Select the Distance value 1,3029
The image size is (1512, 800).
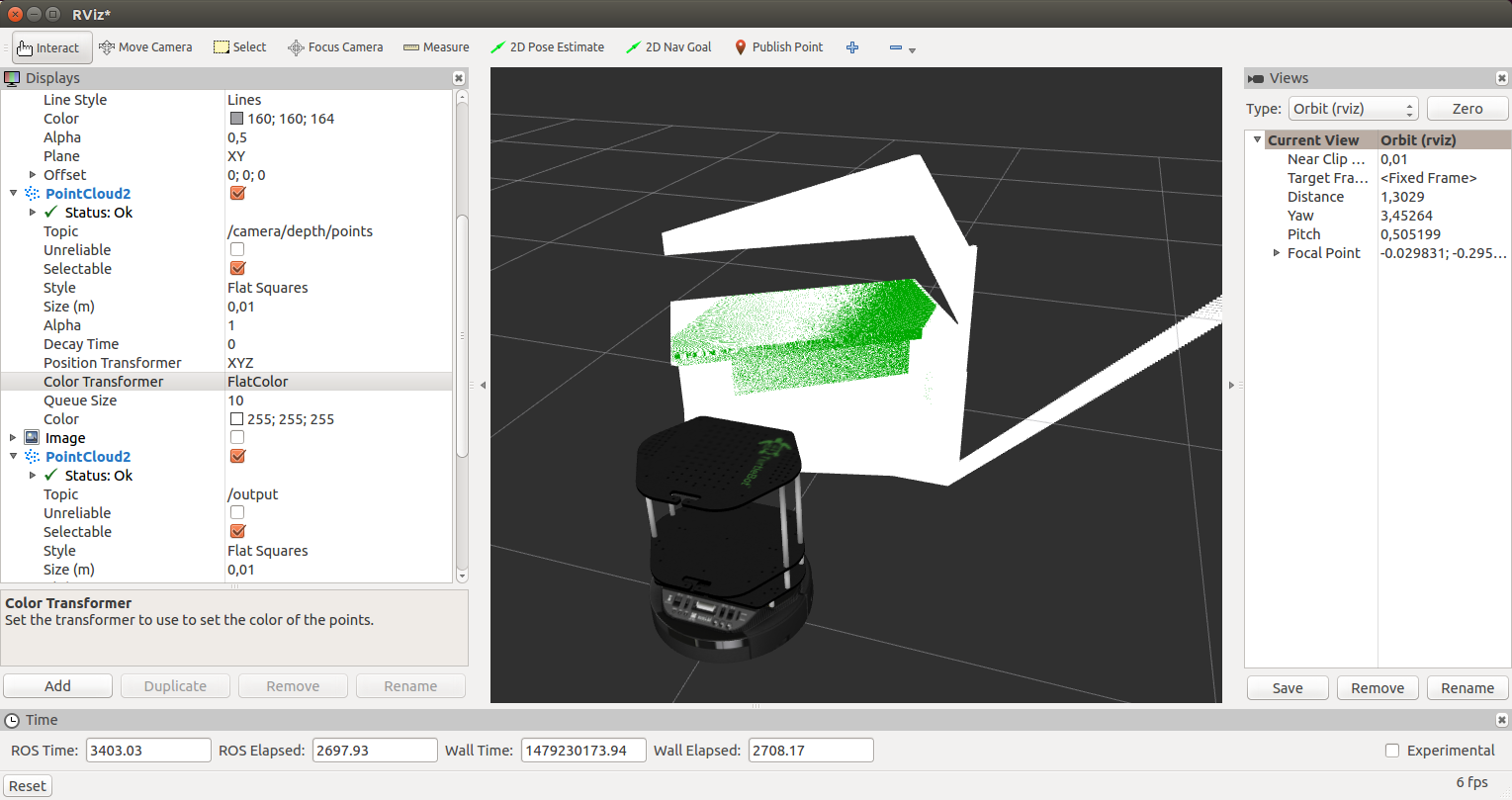point(1402,197)
